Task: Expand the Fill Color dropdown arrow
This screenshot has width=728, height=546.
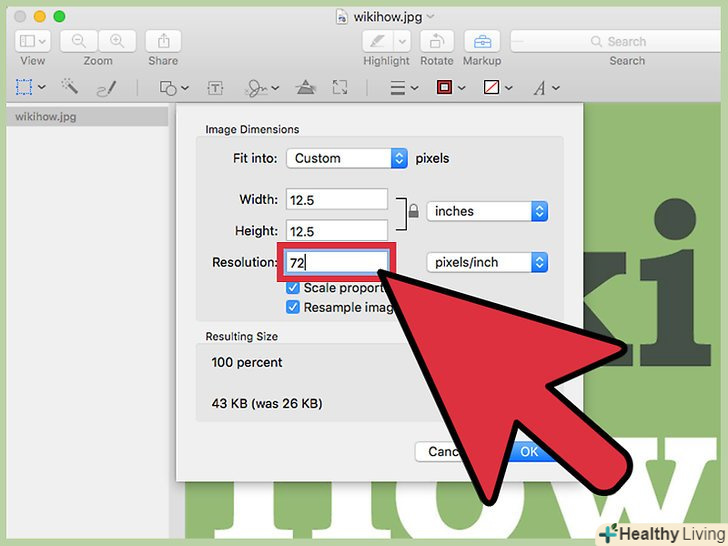Action: click(x=508, y=87)
